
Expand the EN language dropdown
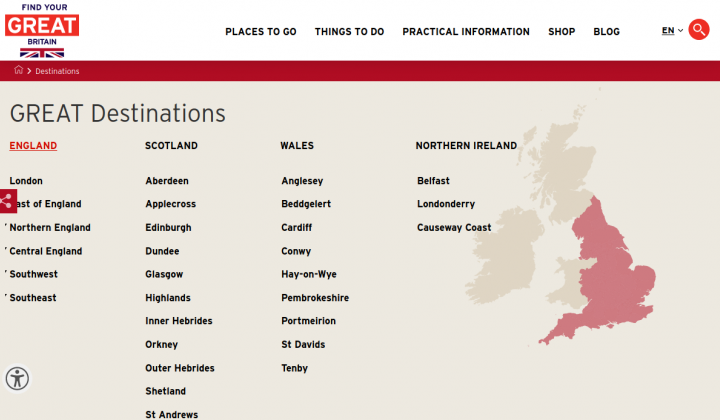point(672,31)
